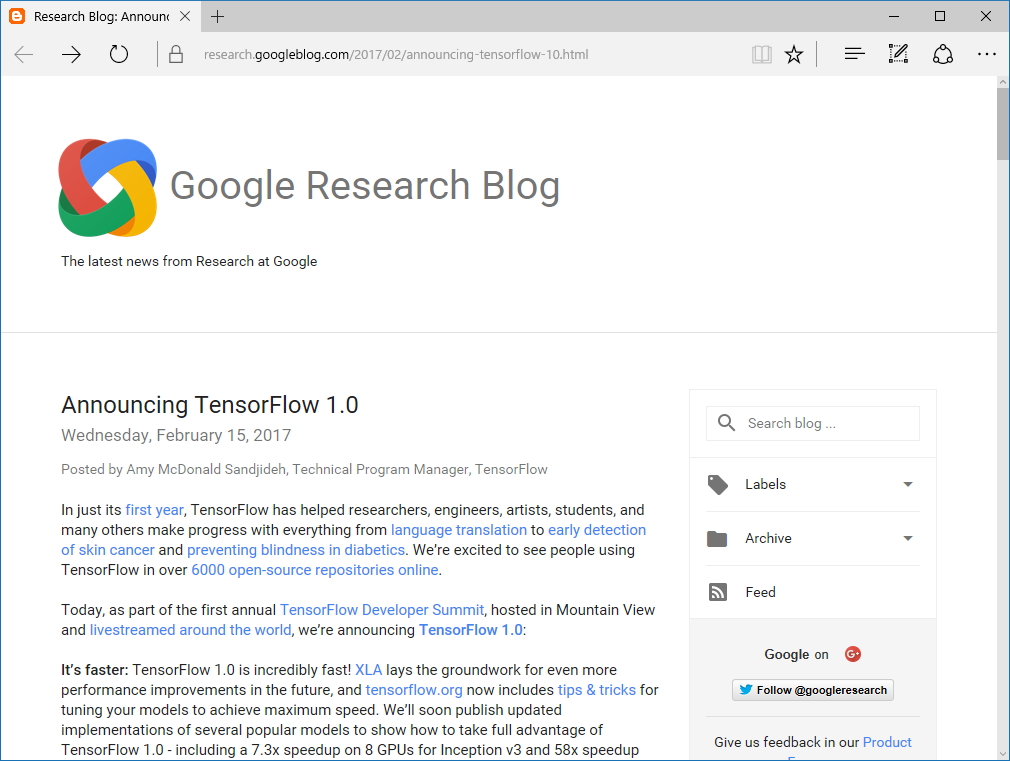Click the Google+ icon in the sidebar

(x=852, y=654)
